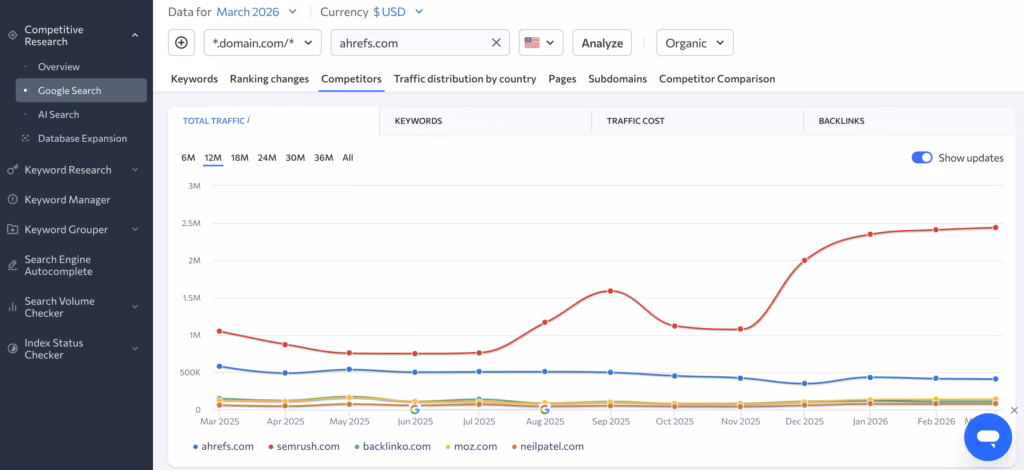The image size is (1024, 470).
Task: Click the Competitive Research target icon
Action: tap(12, 35)
